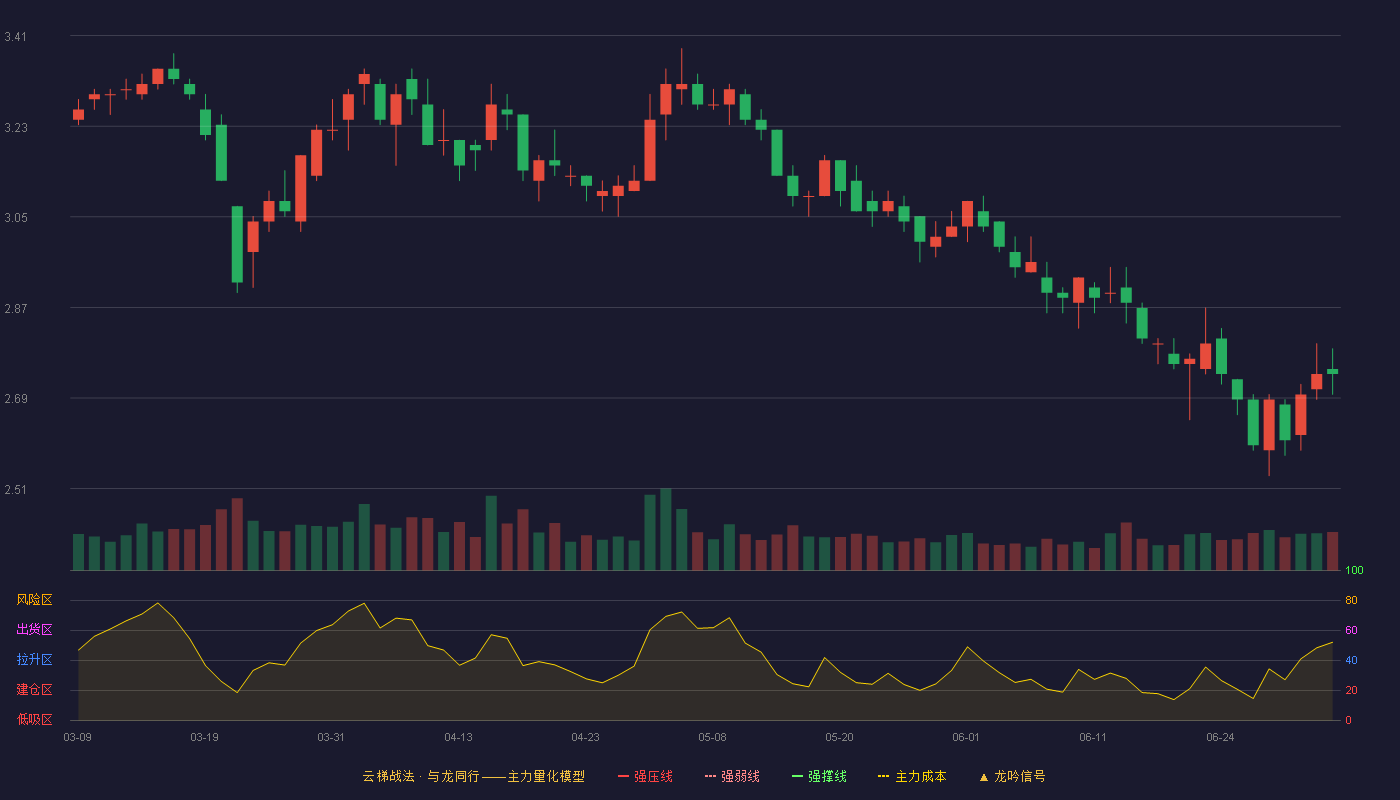
Task: Click the chart title 云梯战法 · 与龙同行——主力量化模型
Action: click(x=474, y=776)
